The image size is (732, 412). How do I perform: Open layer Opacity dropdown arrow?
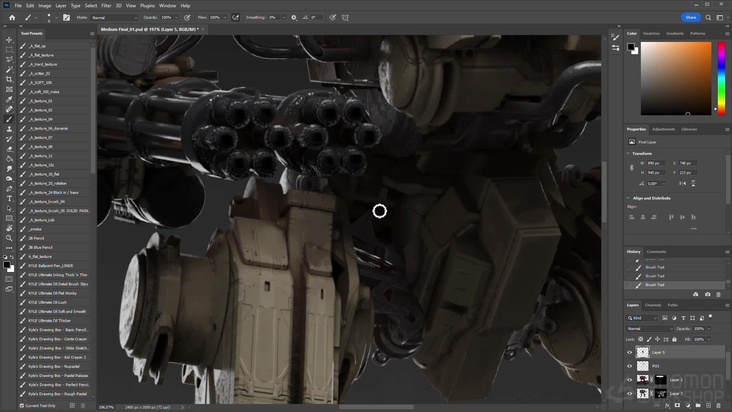tap(709, 328)
